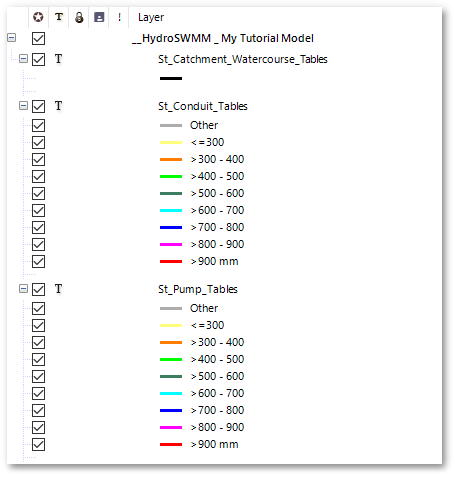Image resolution: width=455 pixels, height=477 pixels.
Task: Toggle the T label icon for St_Conduit_Tables
Action: point(58,106)
